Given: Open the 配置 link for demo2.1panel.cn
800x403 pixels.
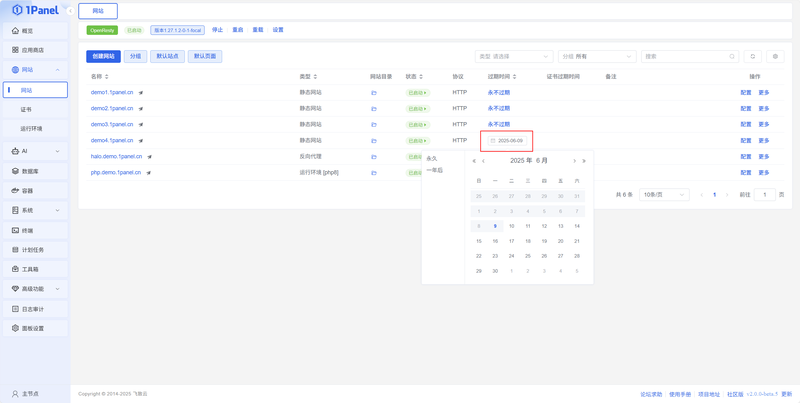Looking at the screenshot, I should pos(746,109).
